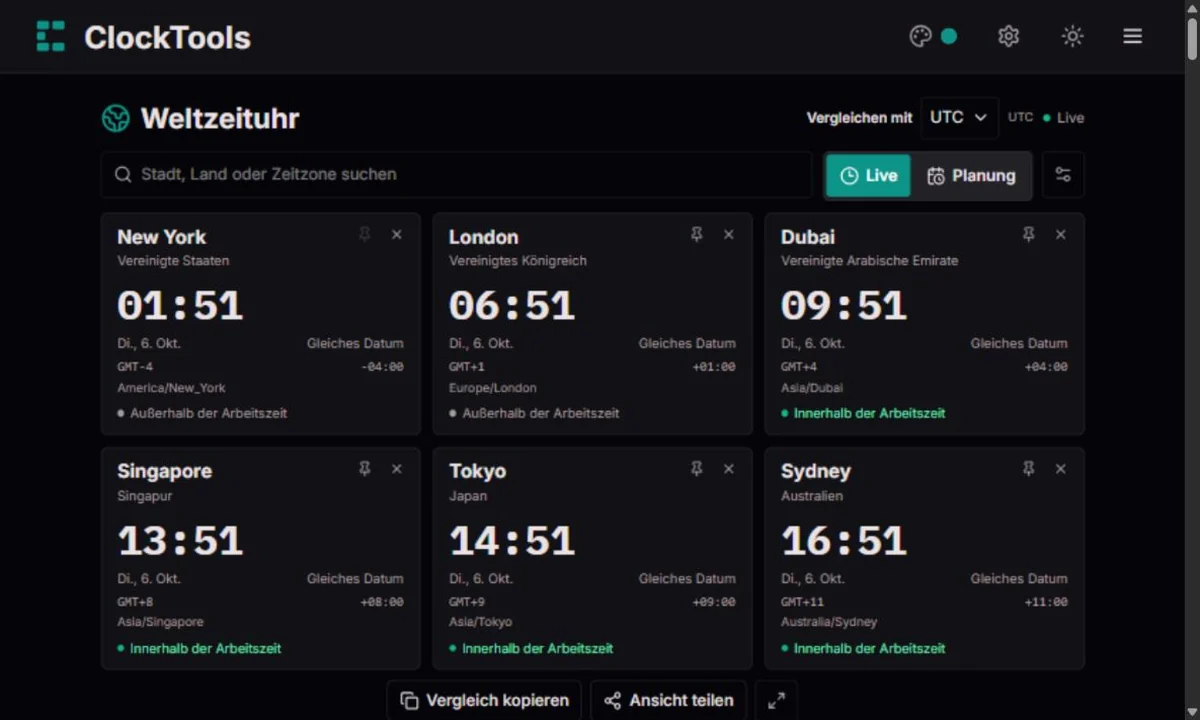1200x720 pixels.
Task: Click Dubai time 09:51
Action: tap(844, 305)
